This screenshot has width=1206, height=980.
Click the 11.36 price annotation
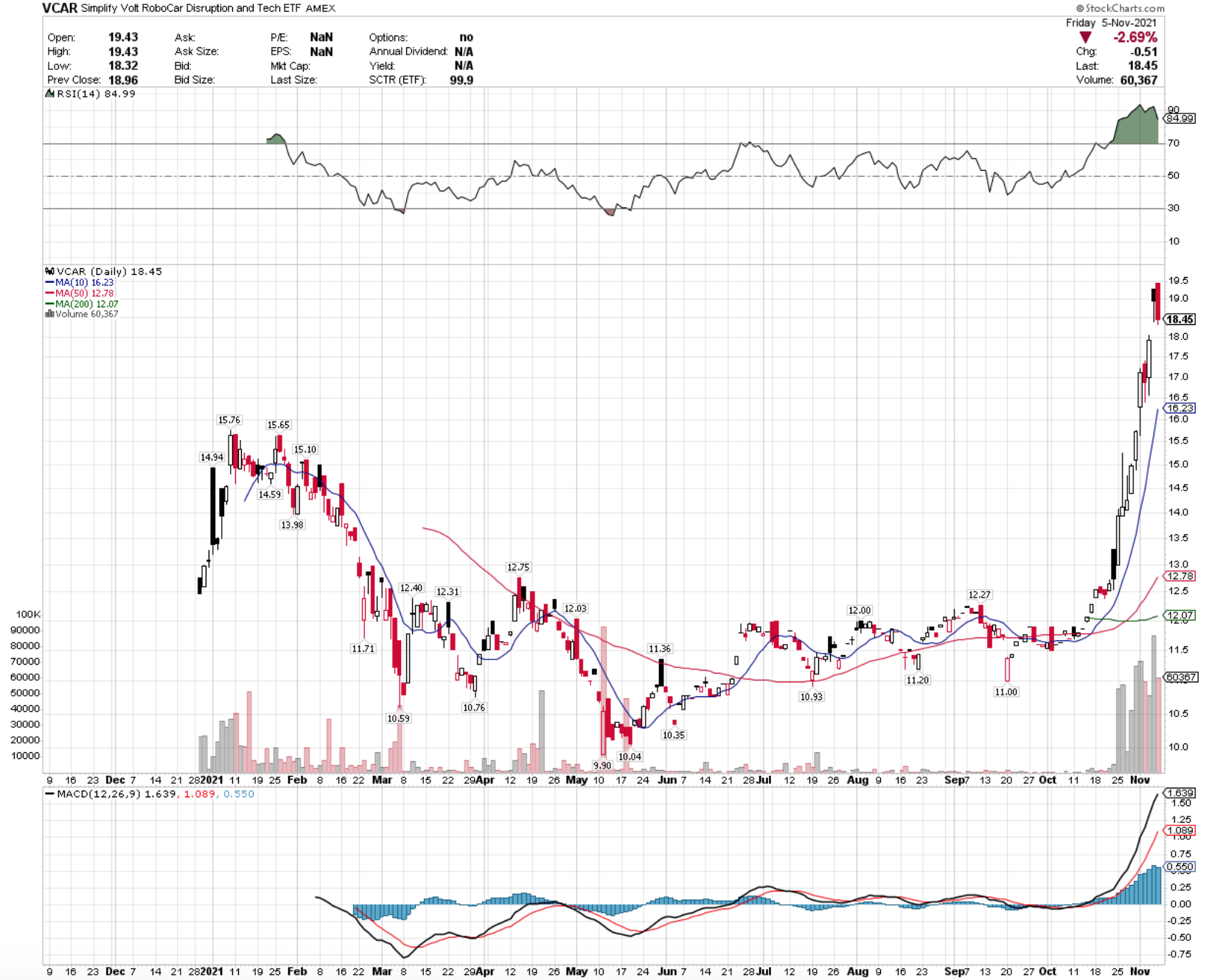(660, 648)
